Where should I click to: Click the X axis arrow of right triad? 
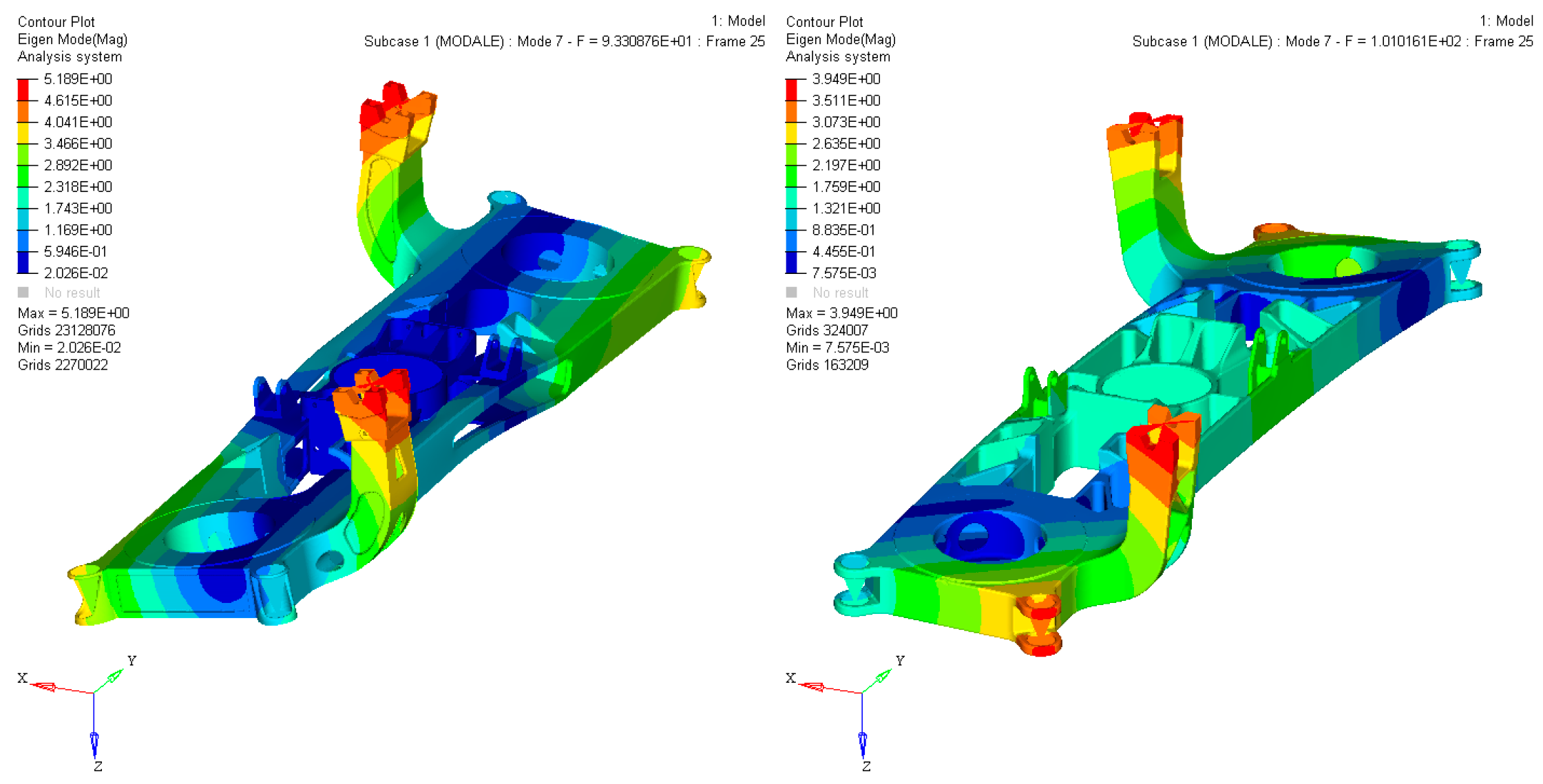812,686
